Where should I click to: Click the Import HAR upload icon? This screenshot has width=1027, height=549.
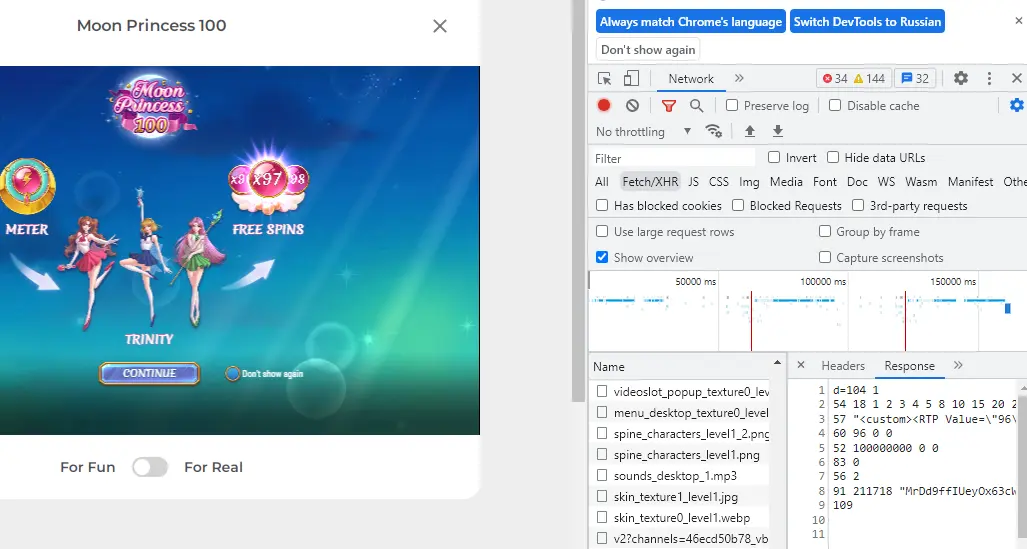(x=750, y=132)
